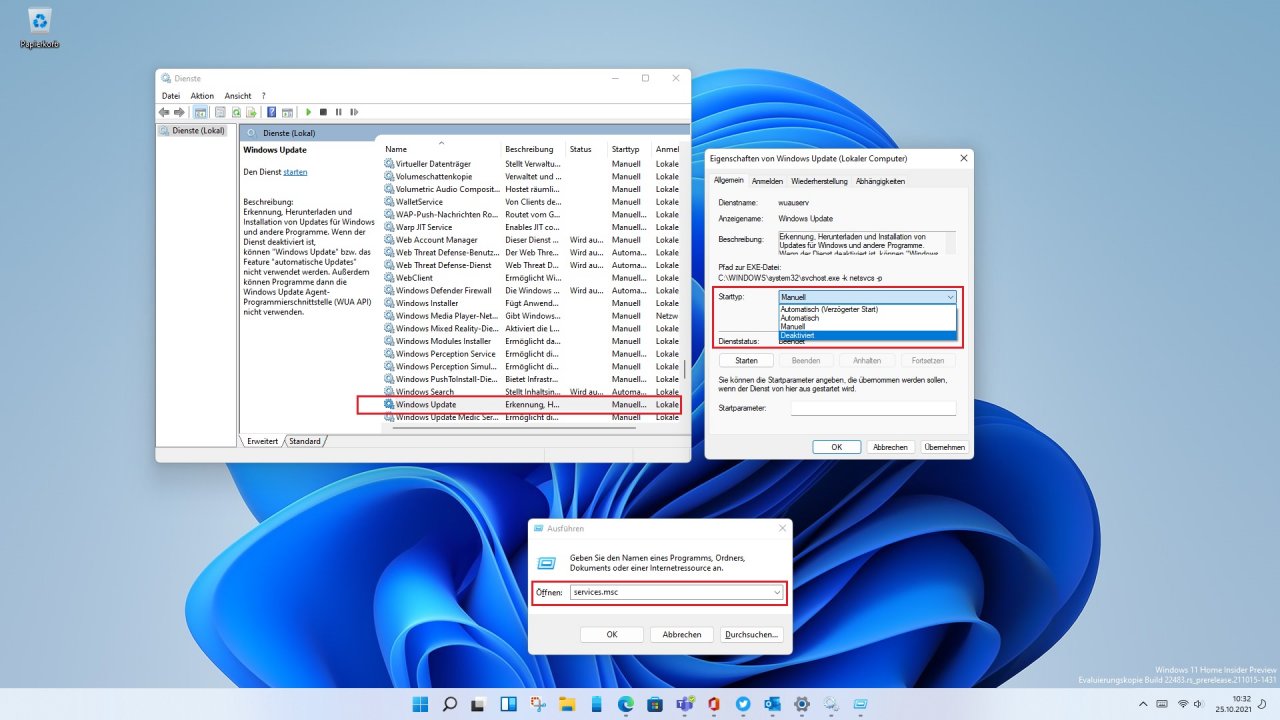Start service with green play toolbar icon
Screen dimensions: 1280x720
[x=308, y=112]
